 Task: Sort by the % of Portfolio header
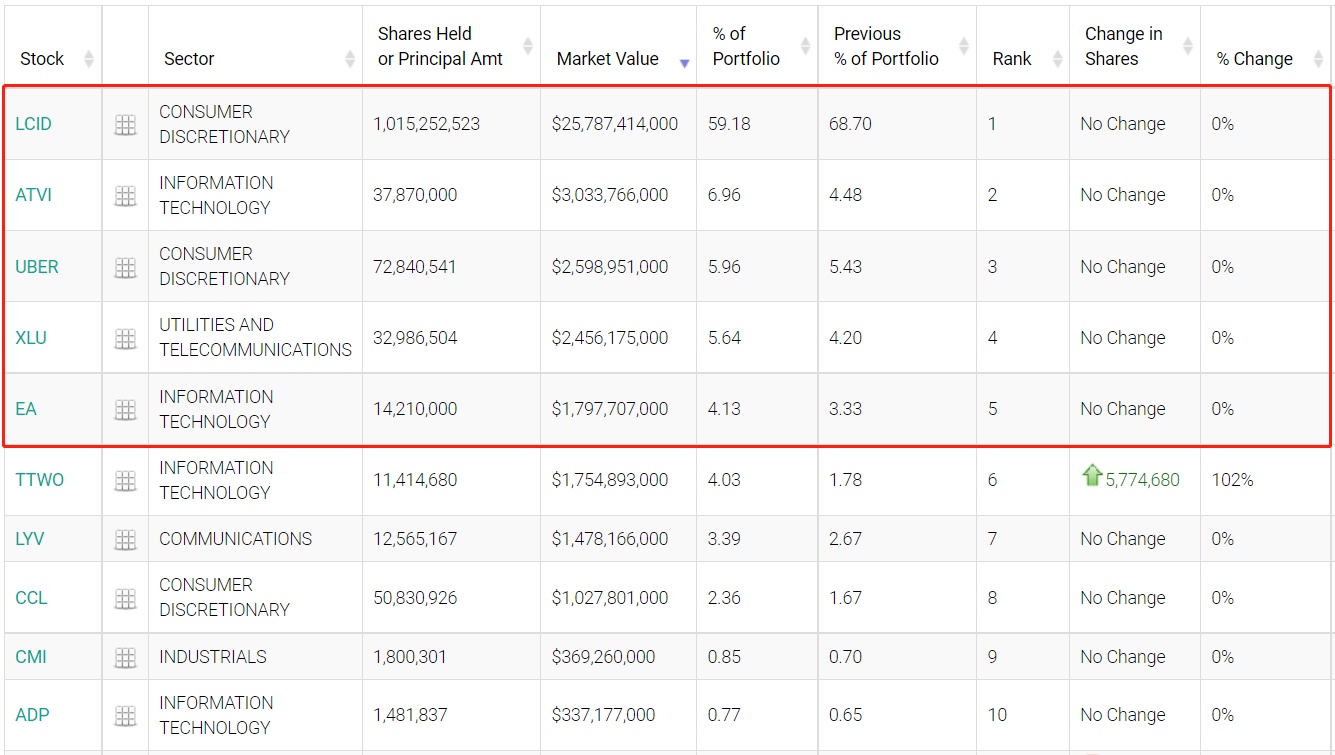click(x=746, y=47)
